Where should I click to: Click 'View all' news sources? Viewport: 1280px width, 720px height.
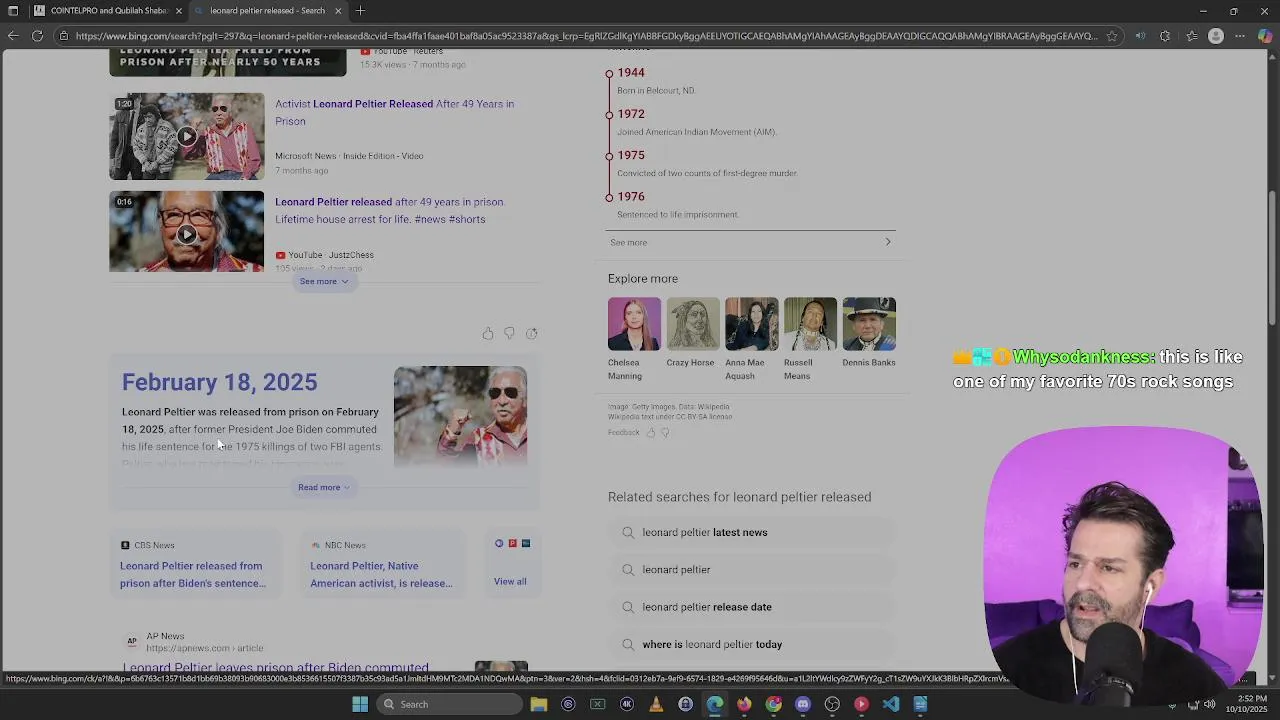pos(510,582)
